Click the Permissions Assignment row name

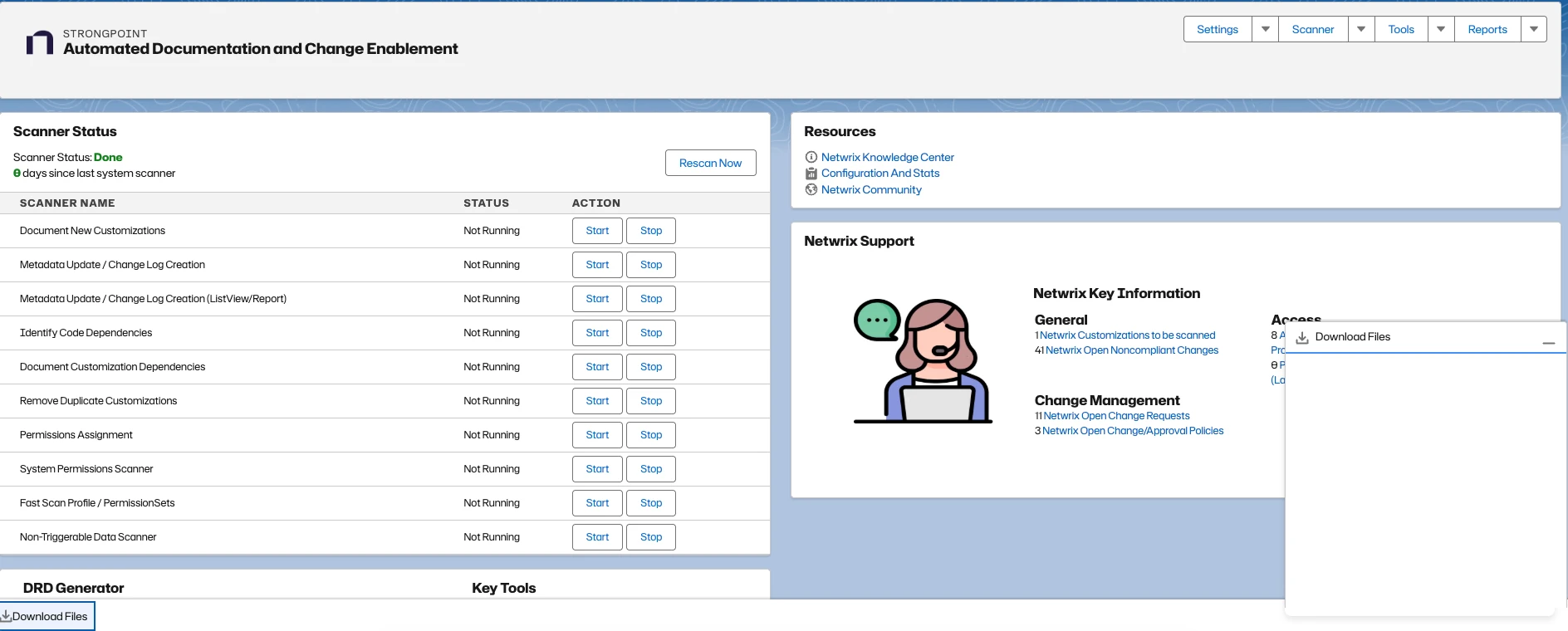tap(76, 435)
